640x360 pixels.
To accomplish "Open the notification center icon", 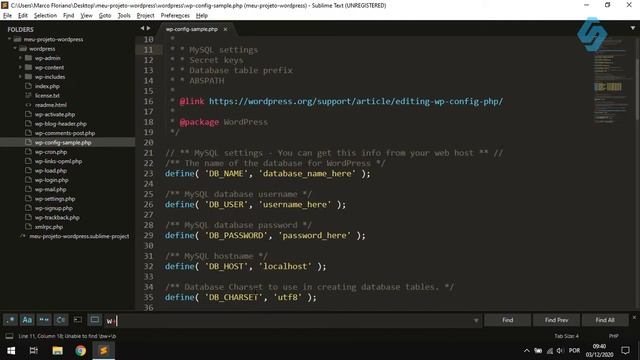I will pos(625,351).
